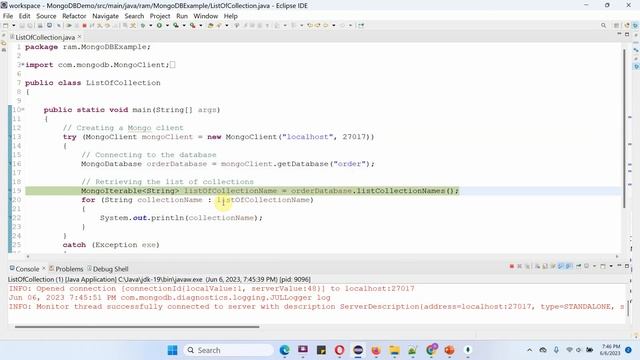Open Opera browser from the taskbar
Viewport: 640px width, 360px height.
click(339, 350)
